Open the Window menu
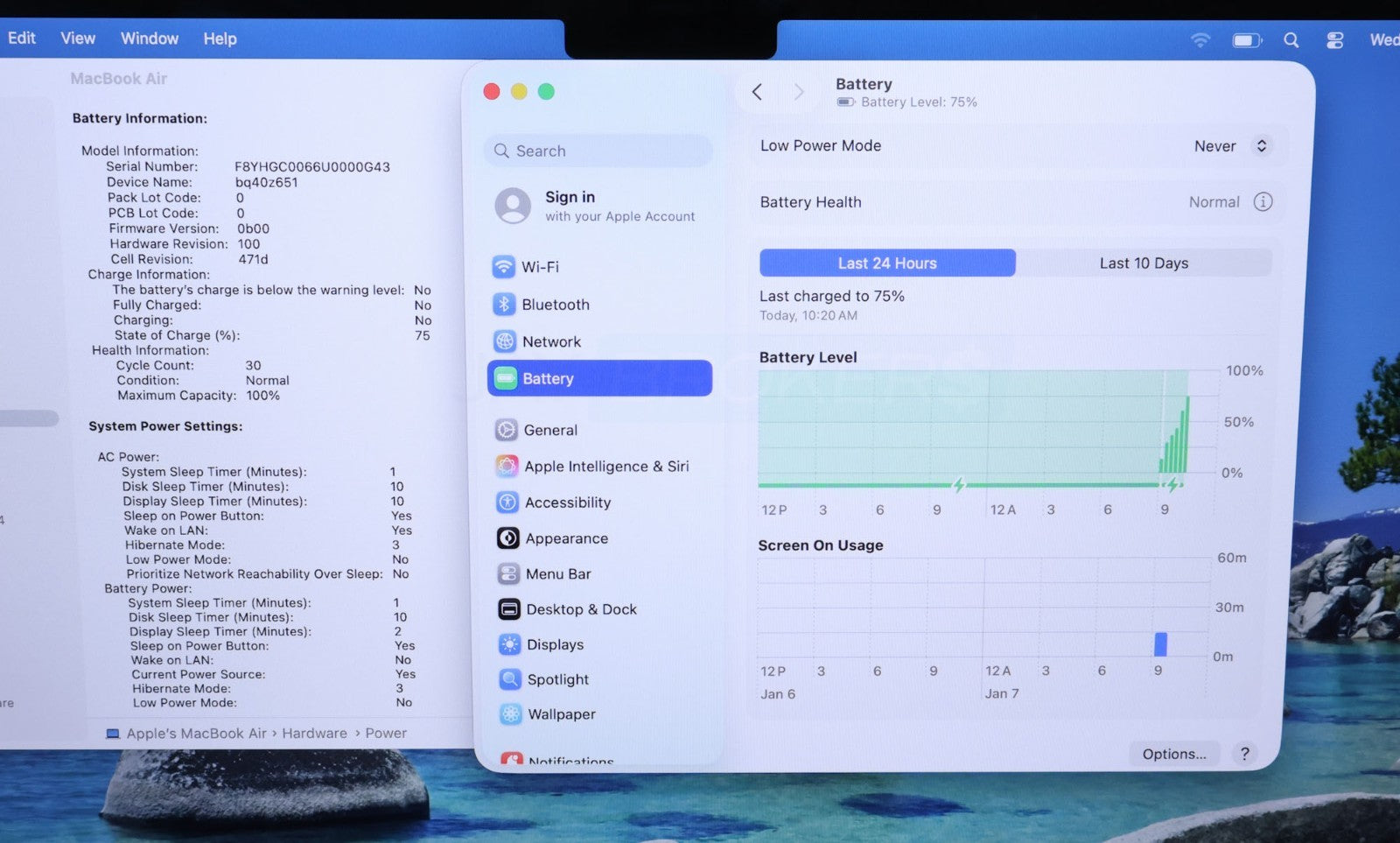The width and height of the screenshot is (1400, 843). (x=149, y=39)
